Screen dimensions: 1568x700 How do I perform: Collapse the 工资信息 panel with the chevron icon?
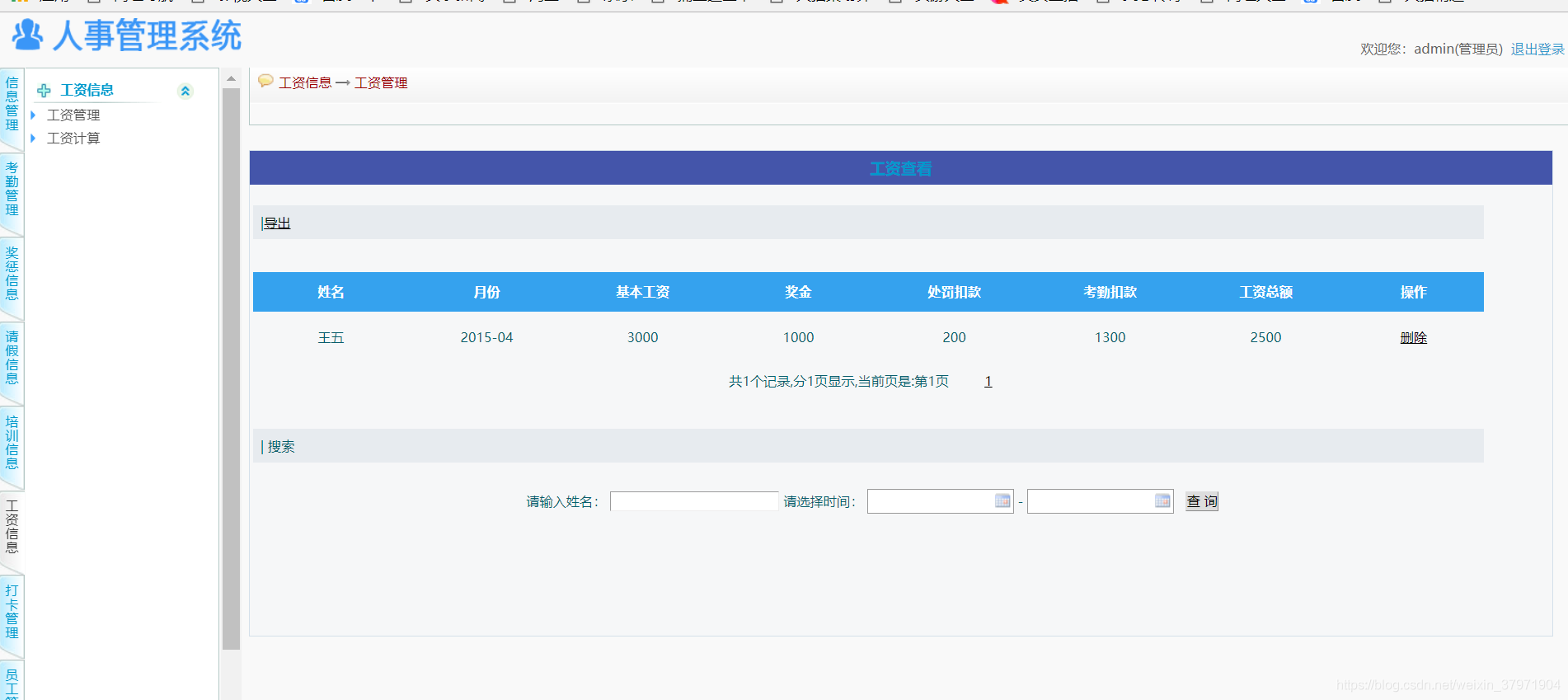pos(185,91)
